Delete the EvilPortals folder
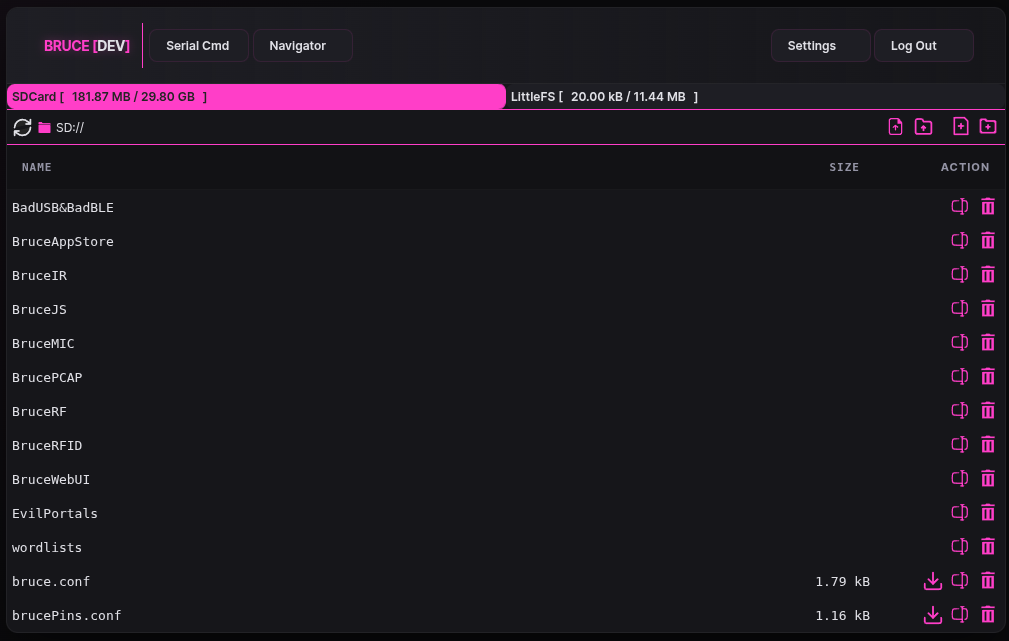1009x641 pixels. coord(988,513)
